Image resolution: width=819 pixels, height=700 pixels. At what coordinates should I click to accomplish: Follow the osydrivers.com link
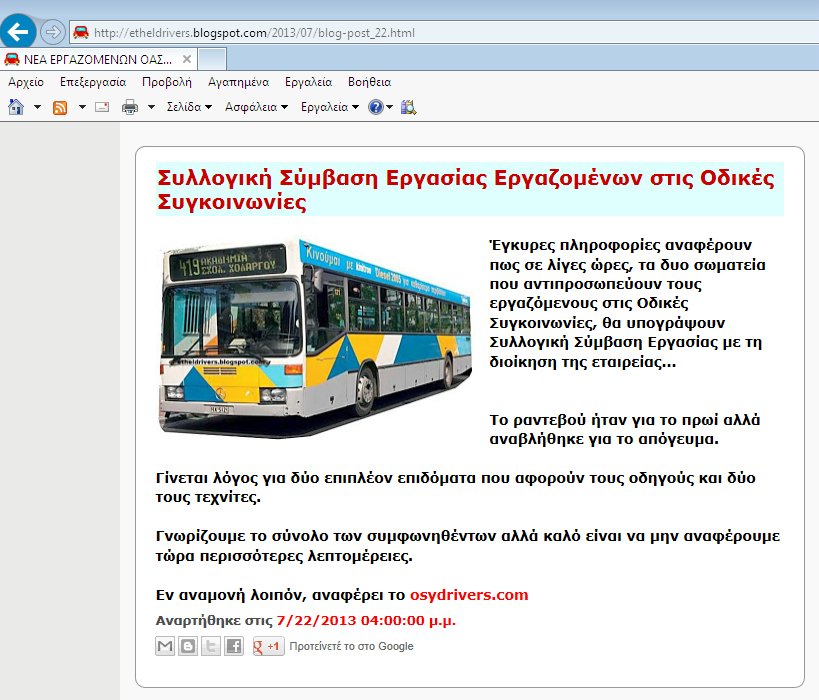[x=469, y=594]
